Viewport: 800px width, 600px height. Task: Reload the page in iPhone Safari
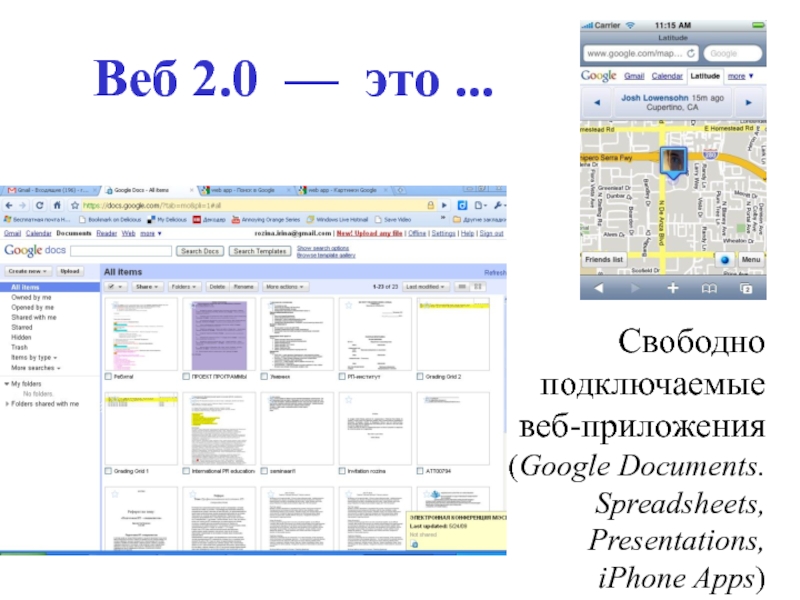(691, 53)
